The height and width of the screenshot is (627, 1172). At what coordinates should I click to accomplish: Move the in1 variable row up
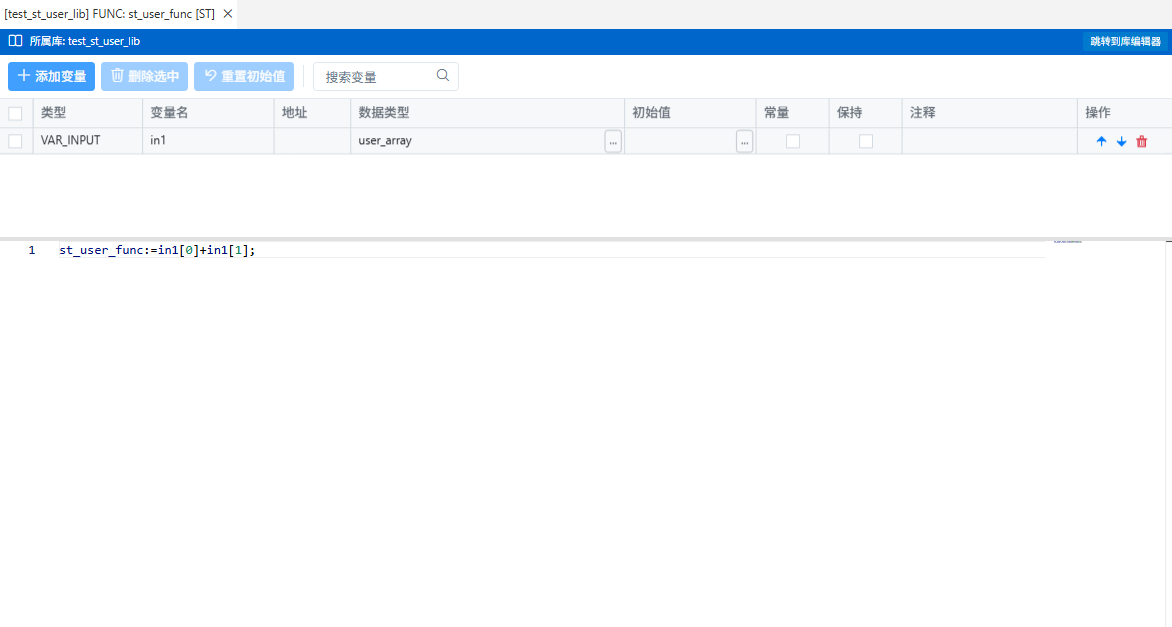(x=1101, y=141)
